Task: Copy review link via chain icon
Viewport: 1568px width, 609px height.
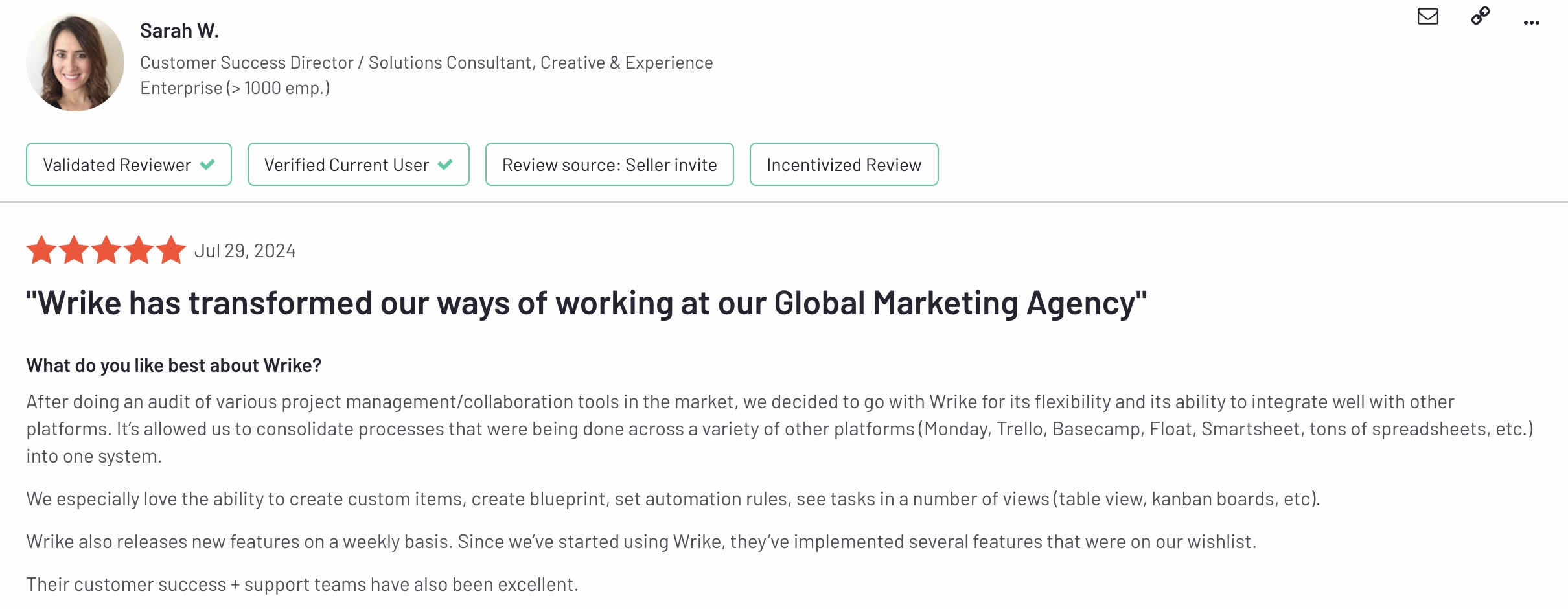Action: (x=1481, y=16)
